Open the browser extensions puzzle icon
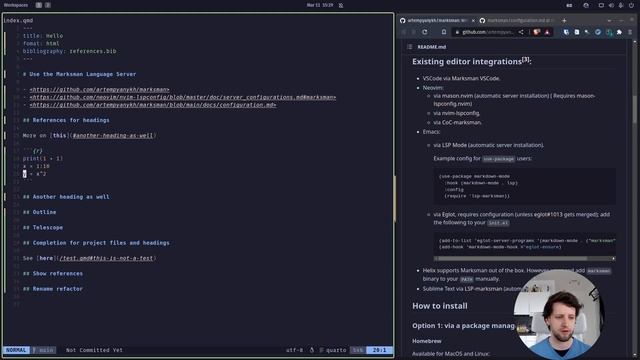This screenshot has width=640, height=360. (x=619, y=32)
